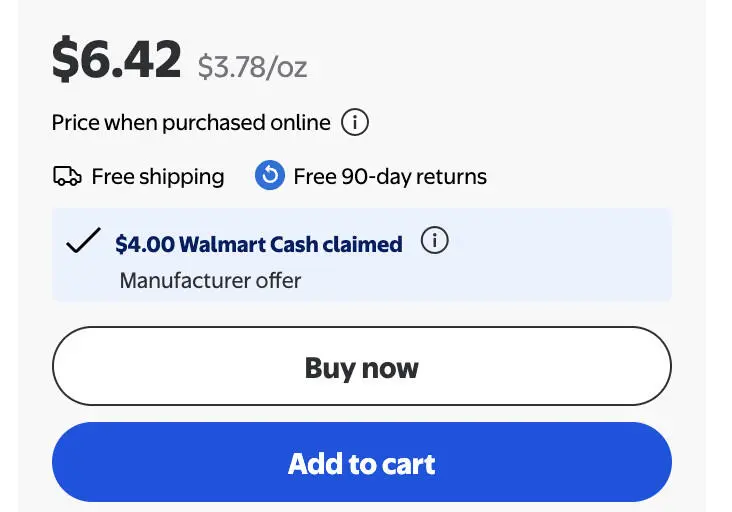This screenshot has width=732, height=512.
Task: Click the checkmark beside Walmart Cash claimed
Action: click(83, 240)
